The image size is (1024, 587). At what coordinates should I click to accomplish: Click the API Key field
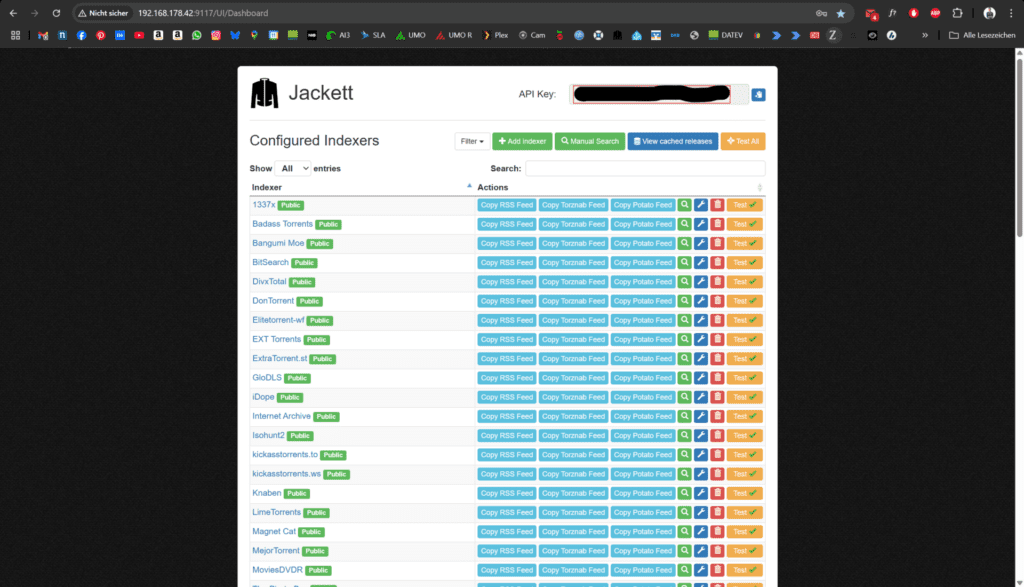pyautogui.click(x=658, y=94)
